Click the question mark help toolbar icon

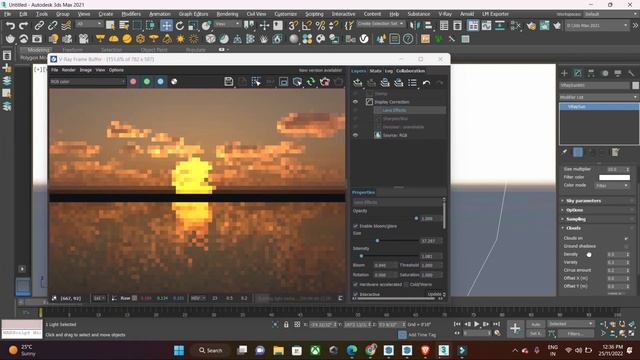pos(408,39)
